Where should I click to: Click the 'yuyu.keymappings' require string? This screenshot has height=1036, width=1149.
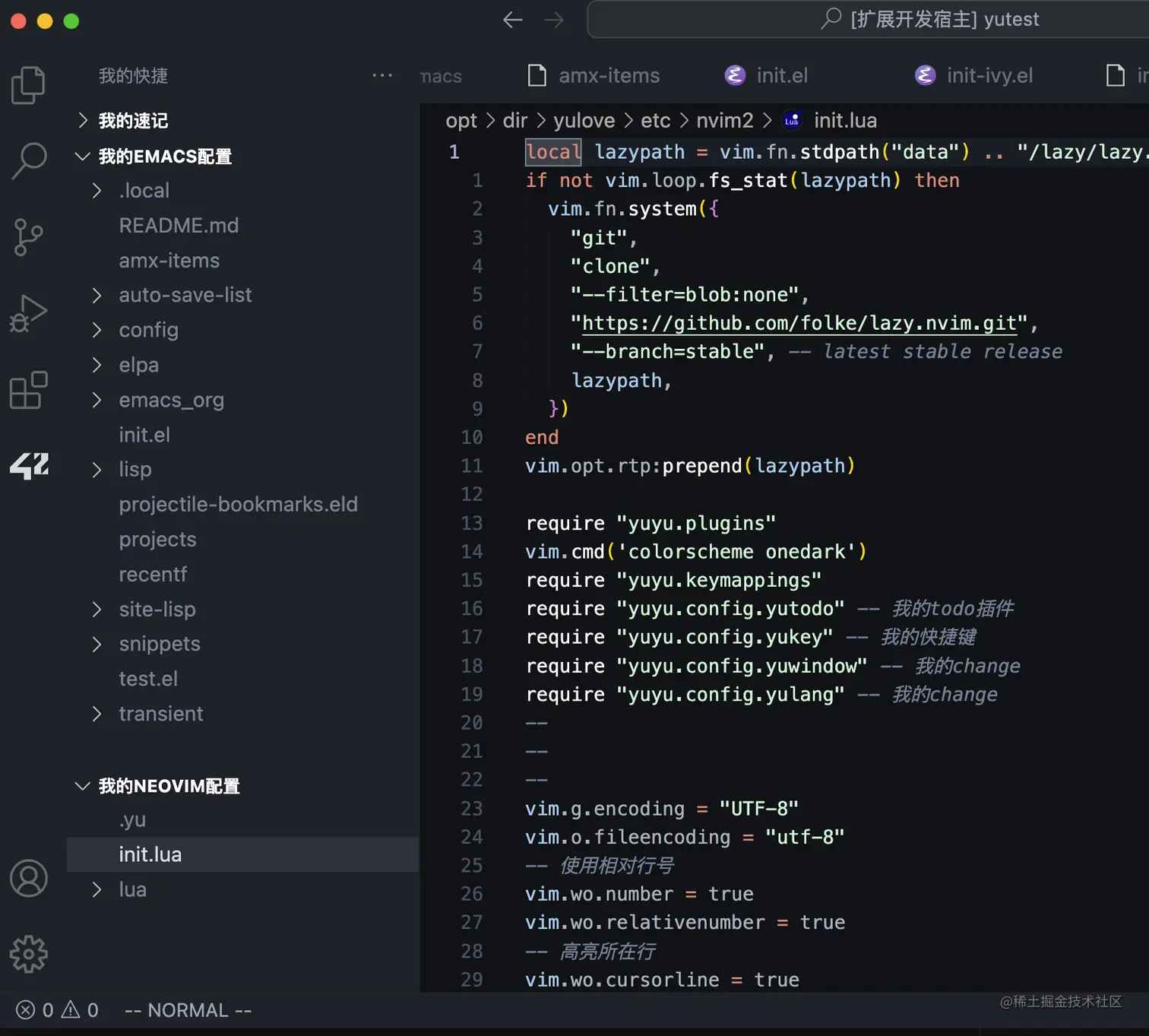[719, 580]
